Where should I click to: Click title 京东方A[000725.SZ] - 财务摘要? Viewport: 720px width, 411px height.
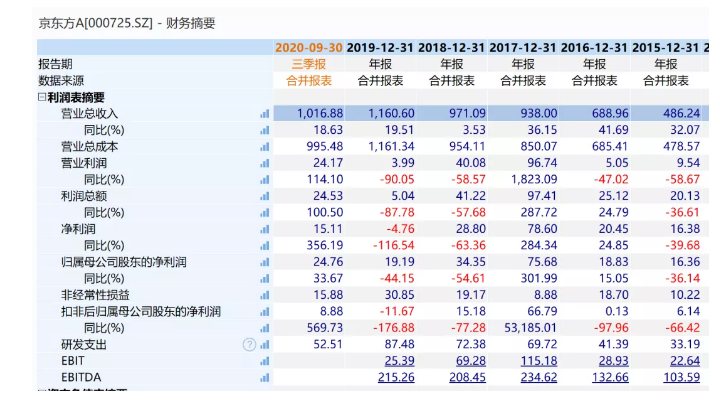tap(127, 23)
